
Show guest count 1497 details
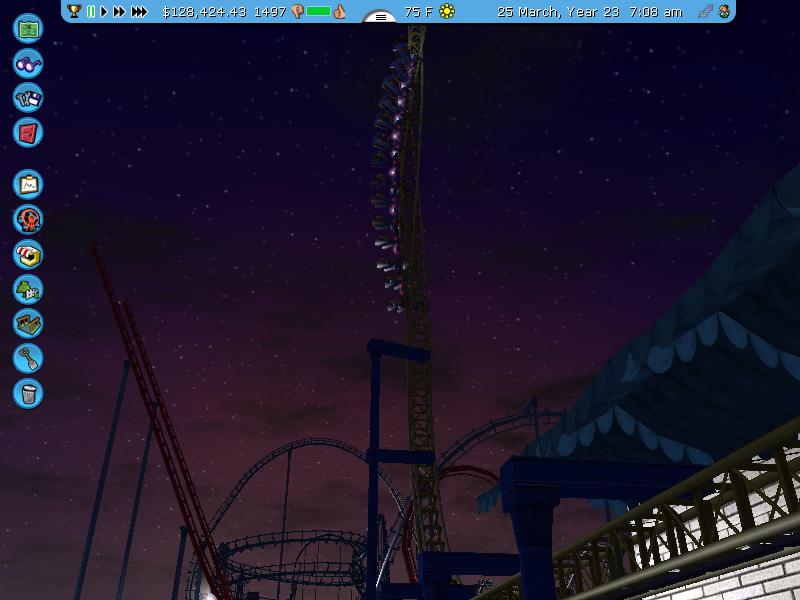(269, 12)
